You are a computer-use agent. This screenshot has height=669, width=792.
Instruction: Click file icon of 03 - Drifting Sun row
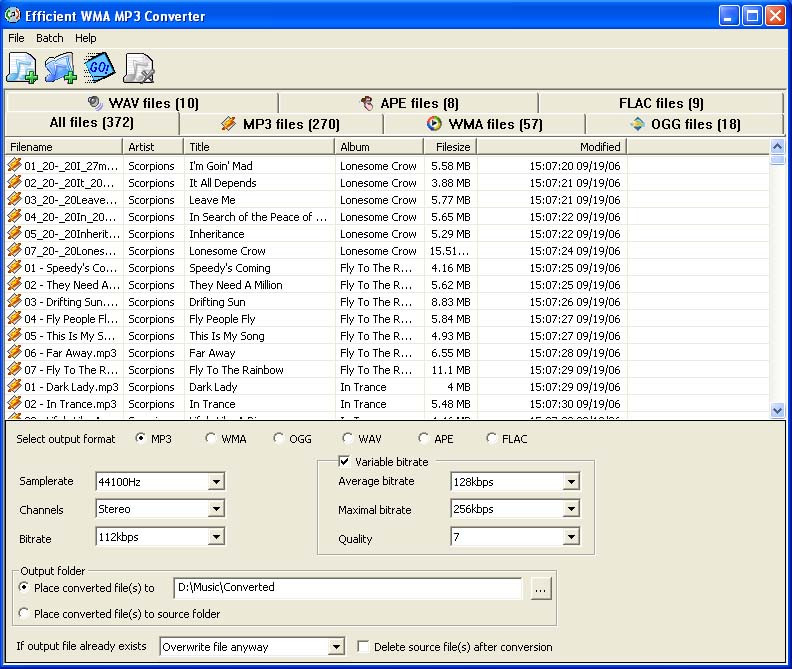coord(14,301)
